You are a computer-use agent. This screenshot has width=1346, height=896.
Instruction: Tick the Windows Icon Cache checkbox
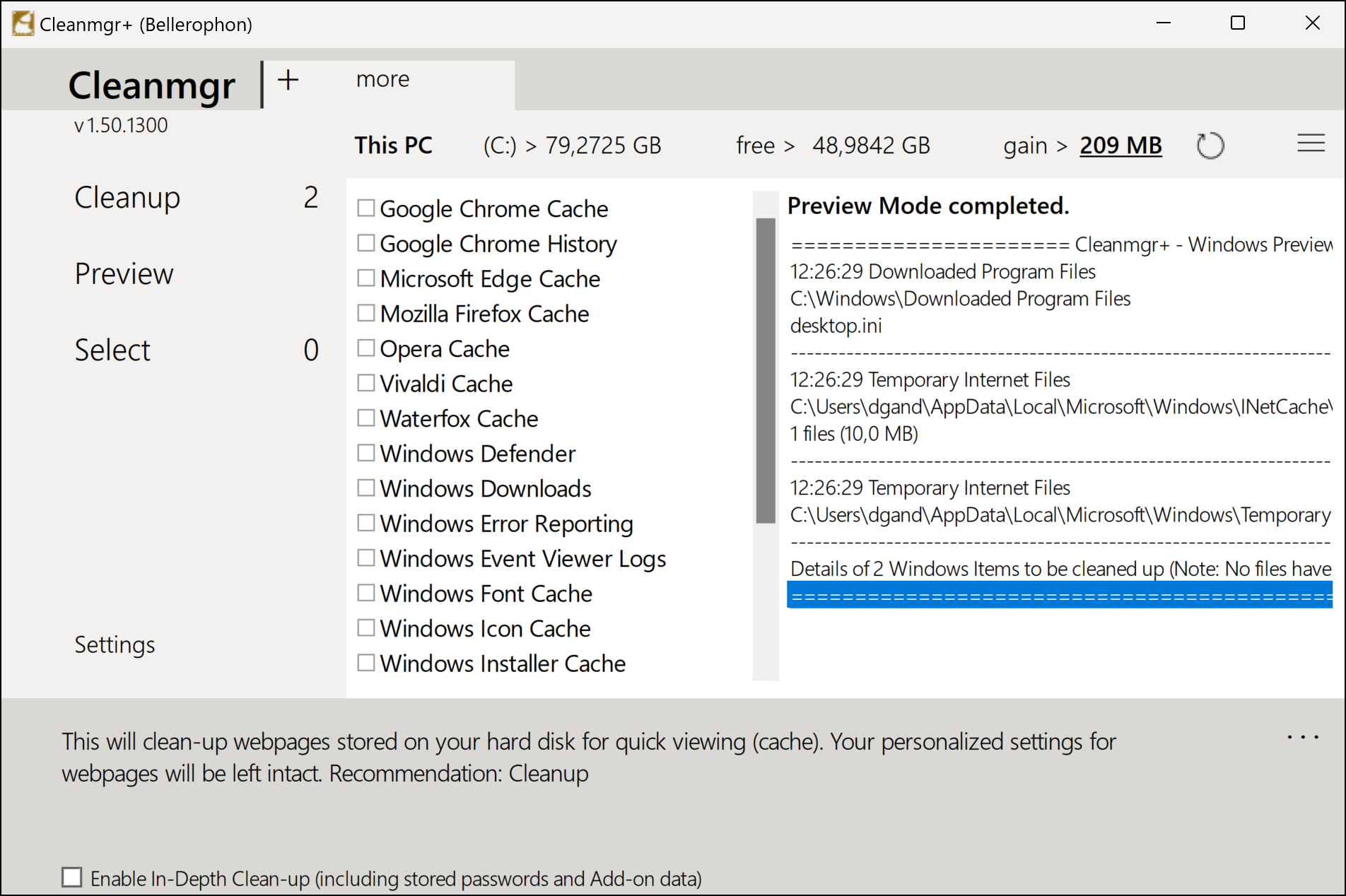pos(365,627)
